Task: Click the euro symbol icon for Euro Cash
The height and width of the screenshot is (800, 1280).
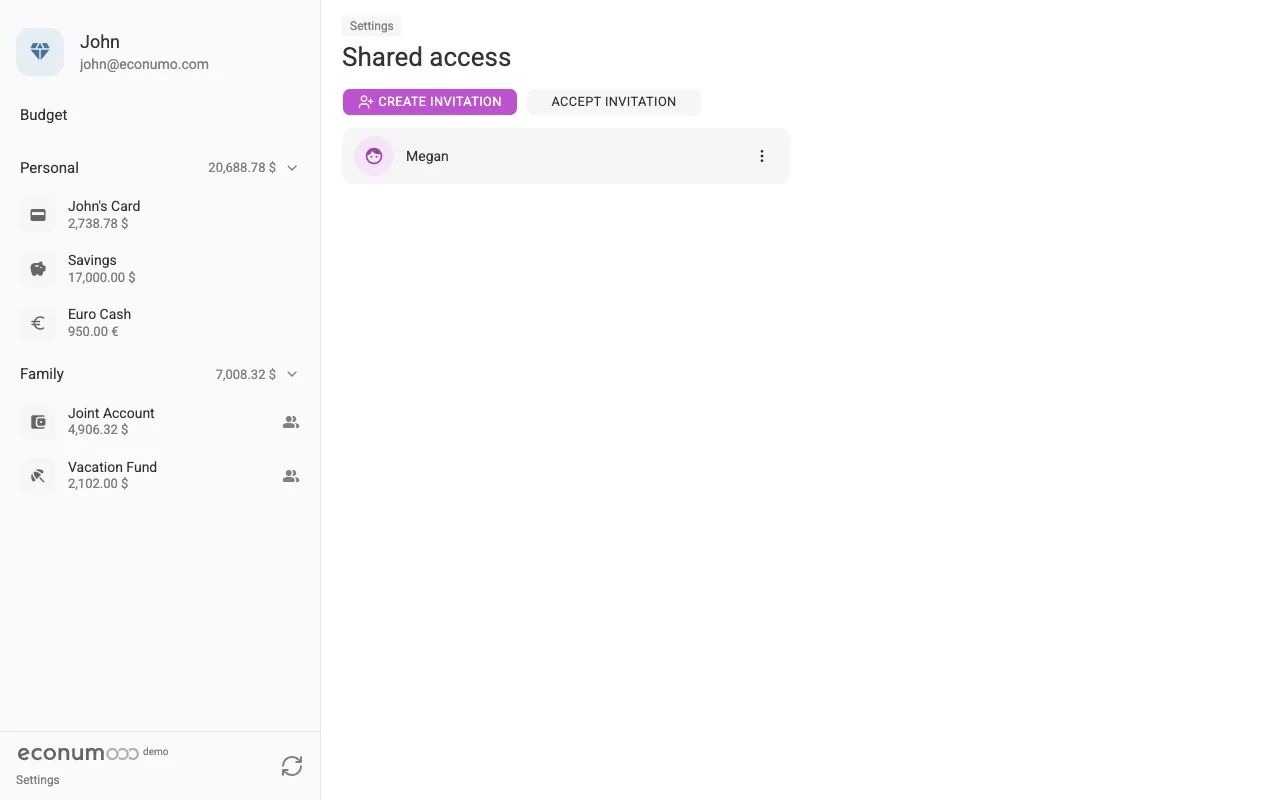Action: coord(38,323)
